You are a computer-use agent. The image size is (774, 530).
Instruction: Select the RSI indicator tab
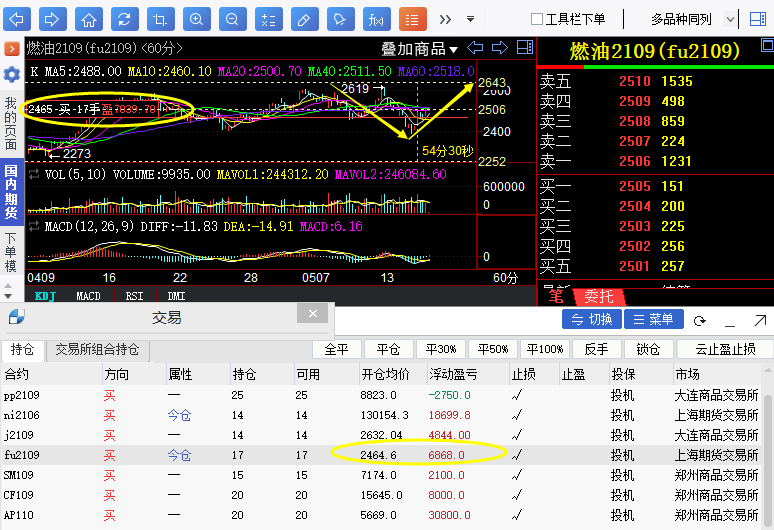(134, 296)
